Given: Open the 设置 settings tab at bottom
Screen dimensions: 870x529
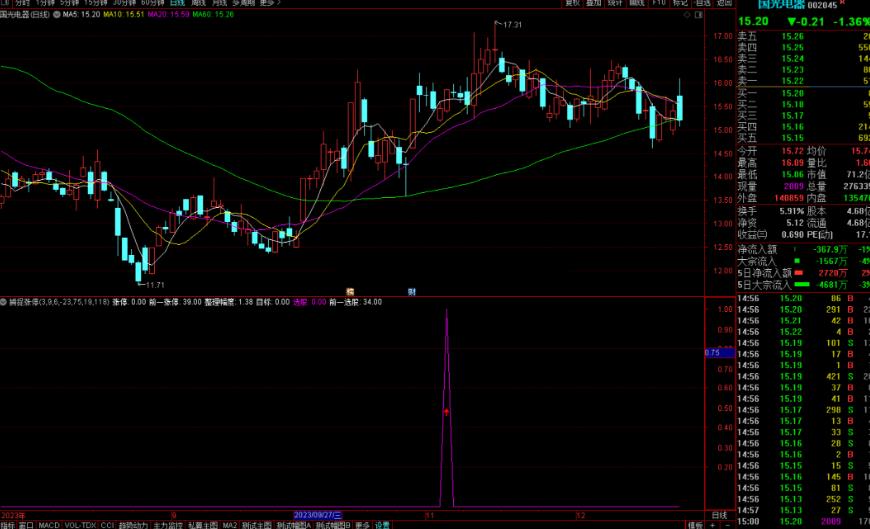Looking at the screenshot, I should pos(382,525).
